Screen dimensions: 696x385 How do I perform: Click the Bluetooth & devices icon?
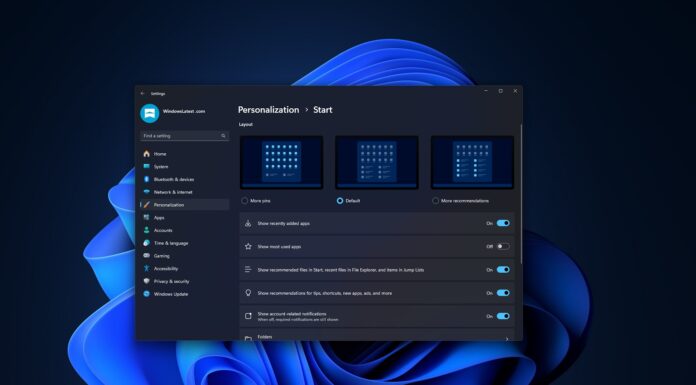tap(146, 179)
